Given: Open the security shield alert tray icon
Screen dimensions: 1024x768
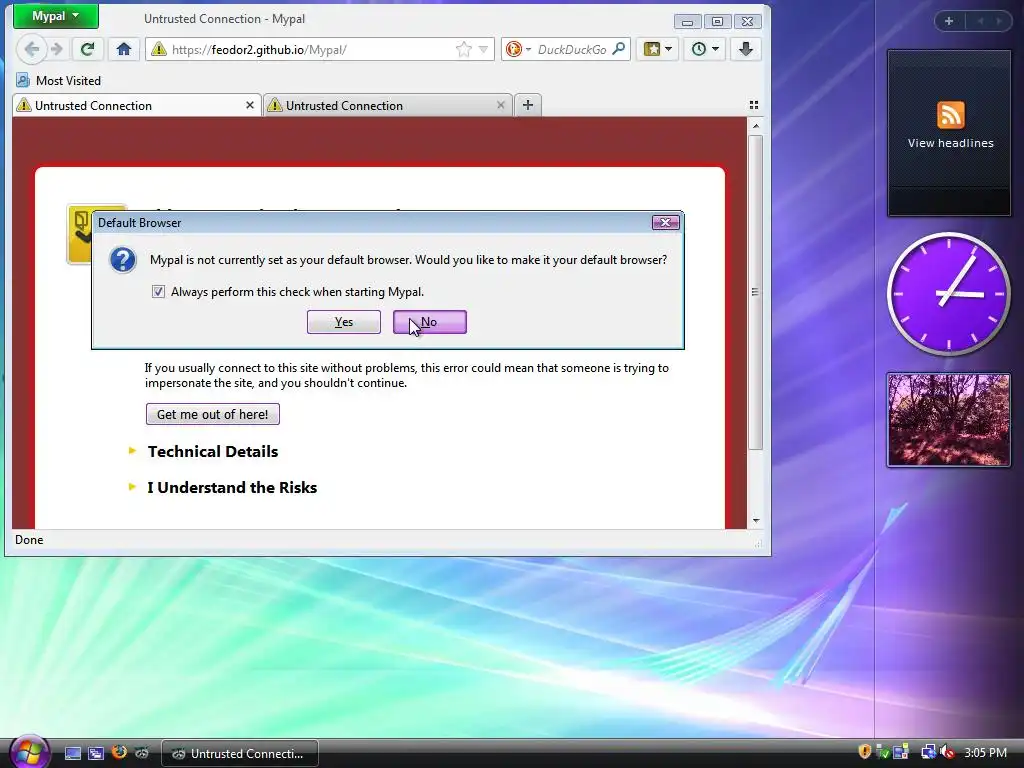Looking at the screenshot, I should 865,752.
